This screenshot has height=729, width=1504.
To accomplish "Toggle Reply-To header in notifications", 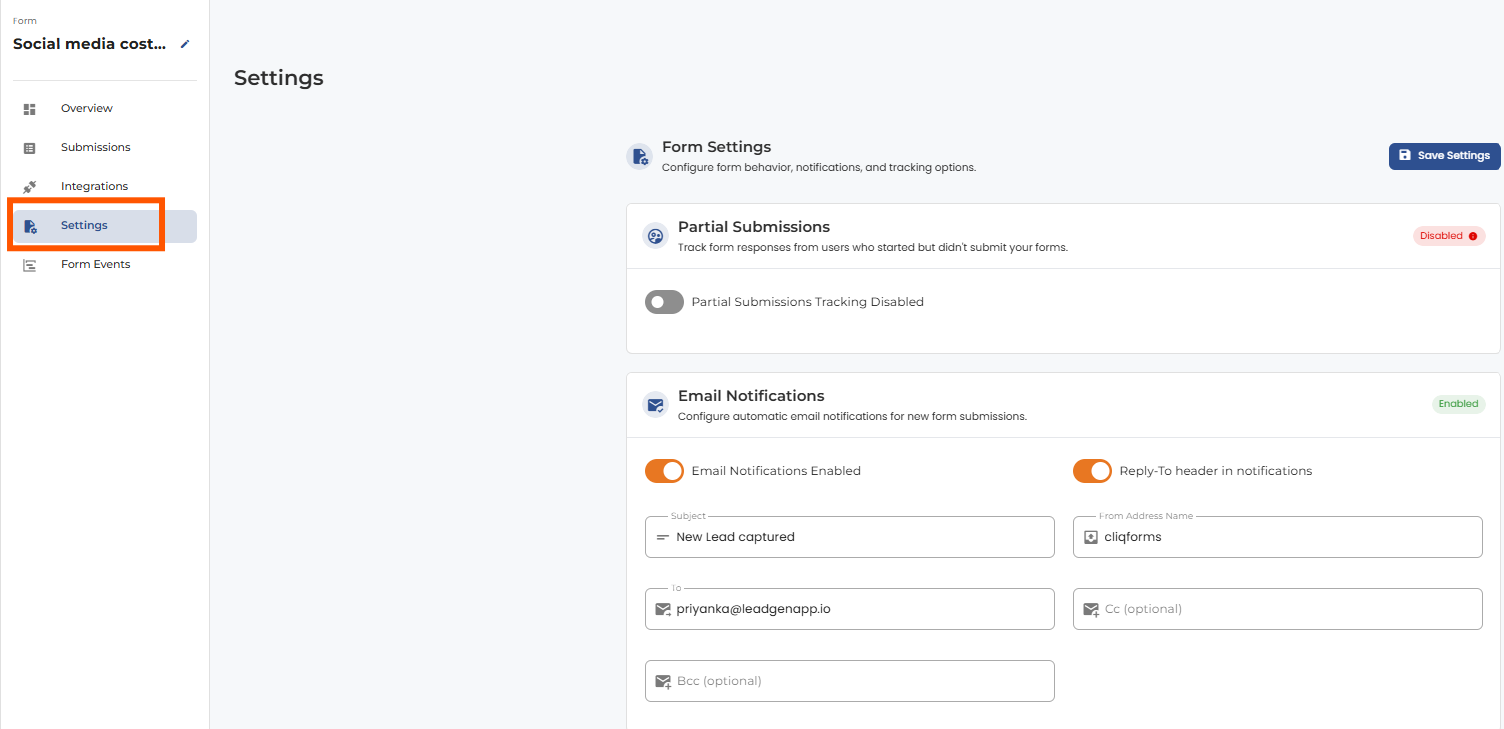I will pos(1092,471).
